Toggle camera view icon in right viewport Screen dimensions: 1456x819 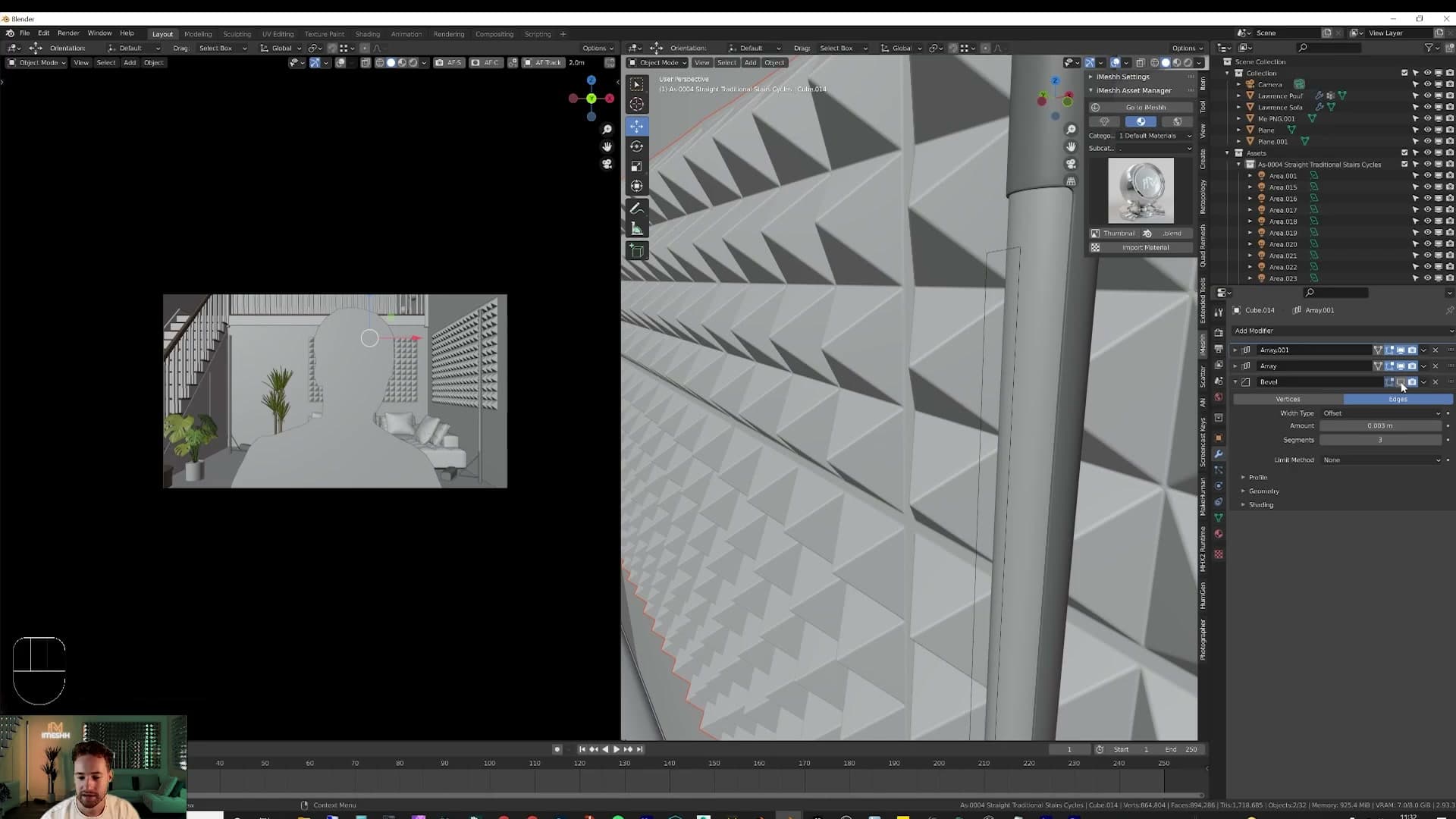[x=1071, y=164]
